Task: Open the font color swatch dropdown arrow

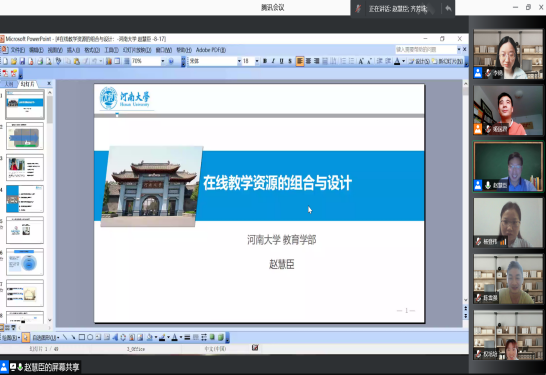Action: coord(403,61)
